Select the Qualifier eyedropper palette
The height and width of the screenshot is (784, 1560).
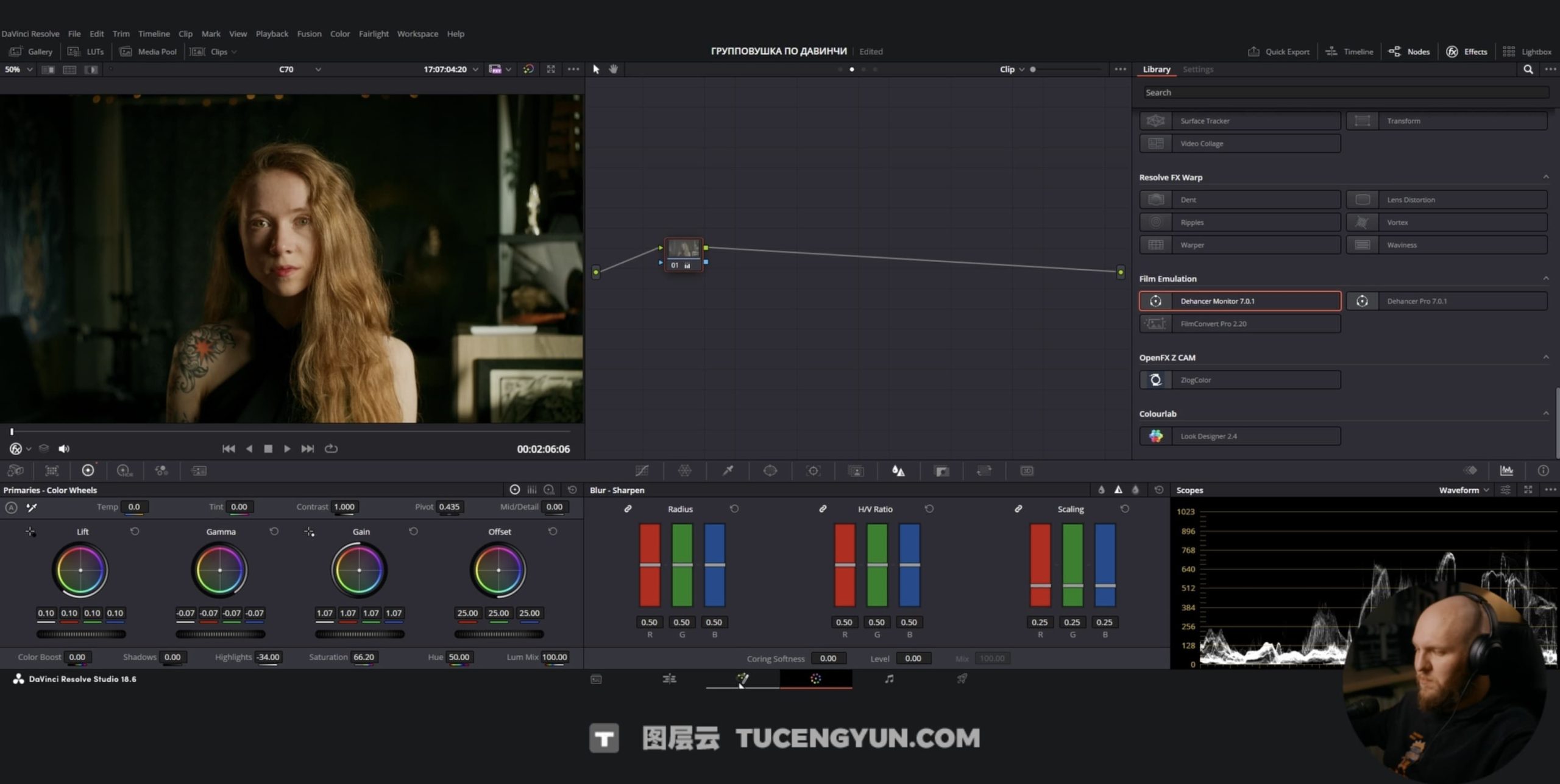click(x=728, y=470)
